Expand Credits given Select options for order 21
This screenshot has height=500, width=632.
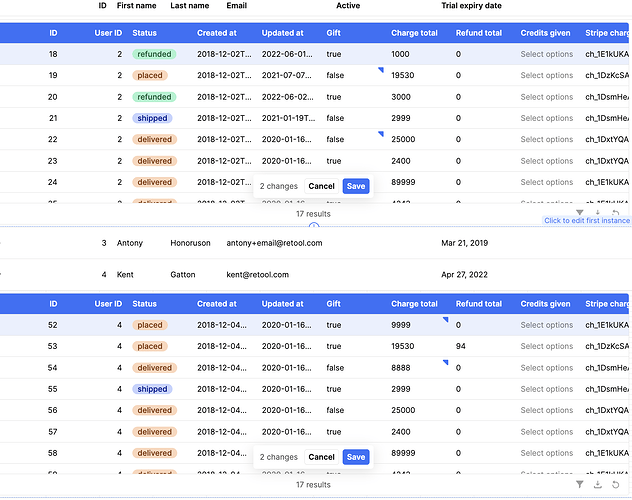click(546, 118)
